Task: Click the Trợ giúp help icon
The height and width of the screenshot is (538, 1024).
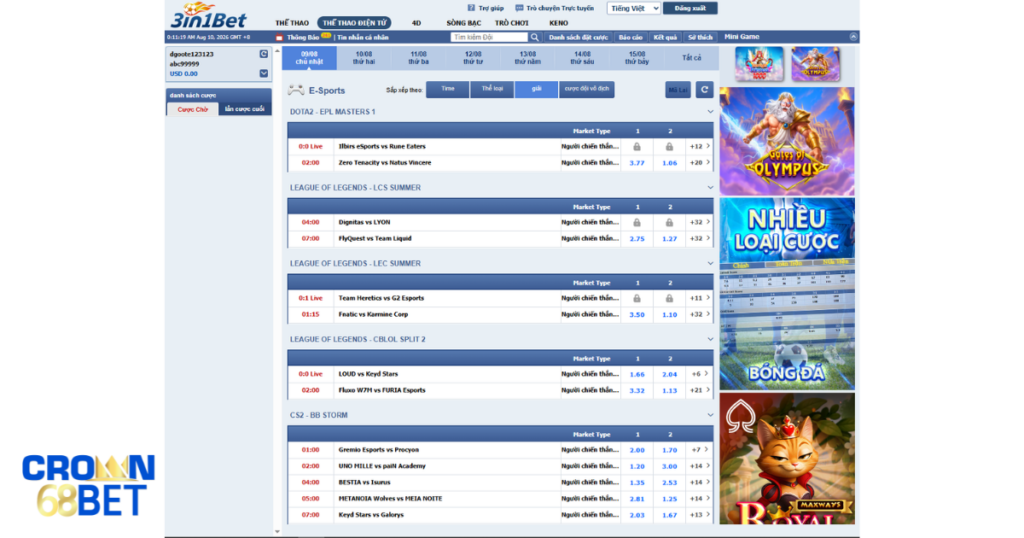Action: point(472,8)
